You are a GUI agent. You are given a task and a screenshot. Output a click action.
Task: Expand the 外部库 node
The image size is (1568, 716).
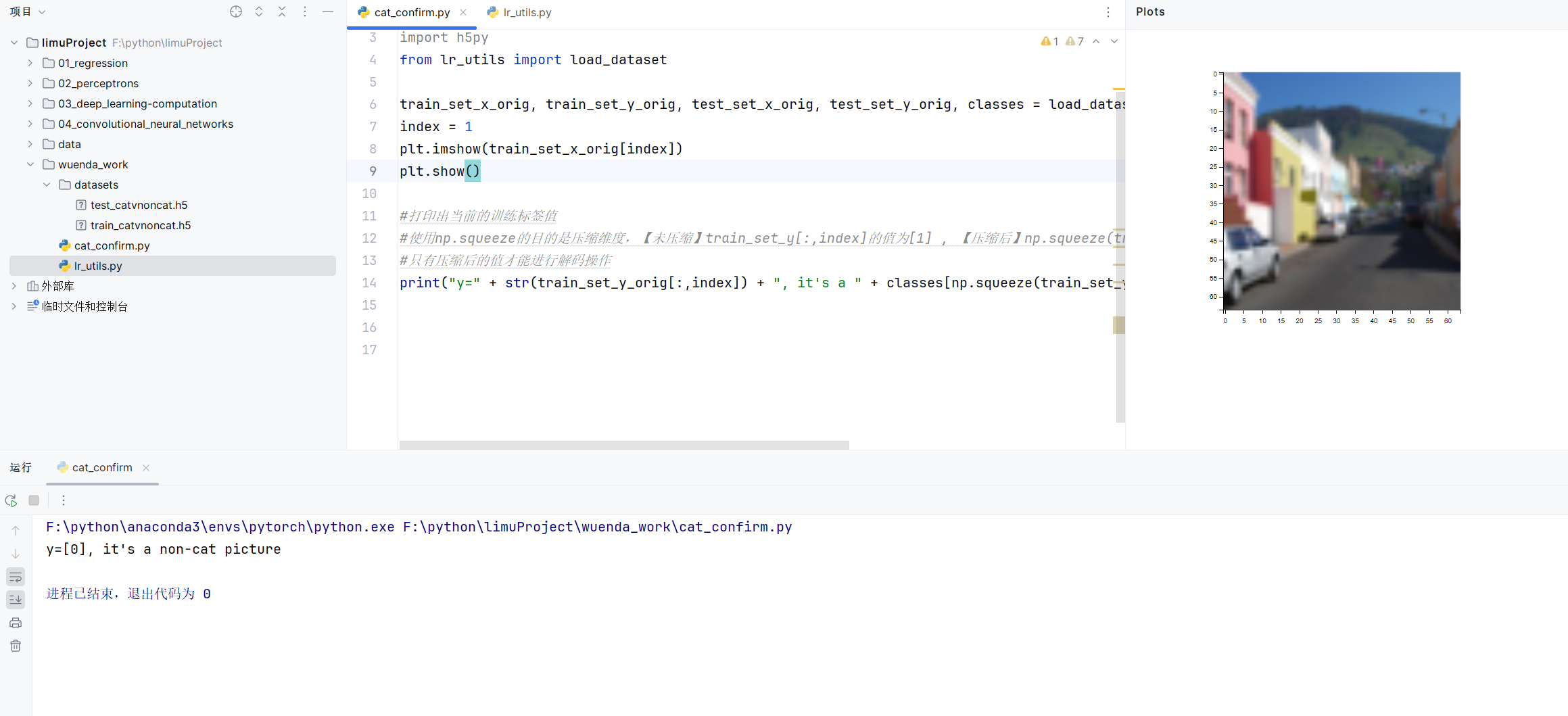pos(14,286)
